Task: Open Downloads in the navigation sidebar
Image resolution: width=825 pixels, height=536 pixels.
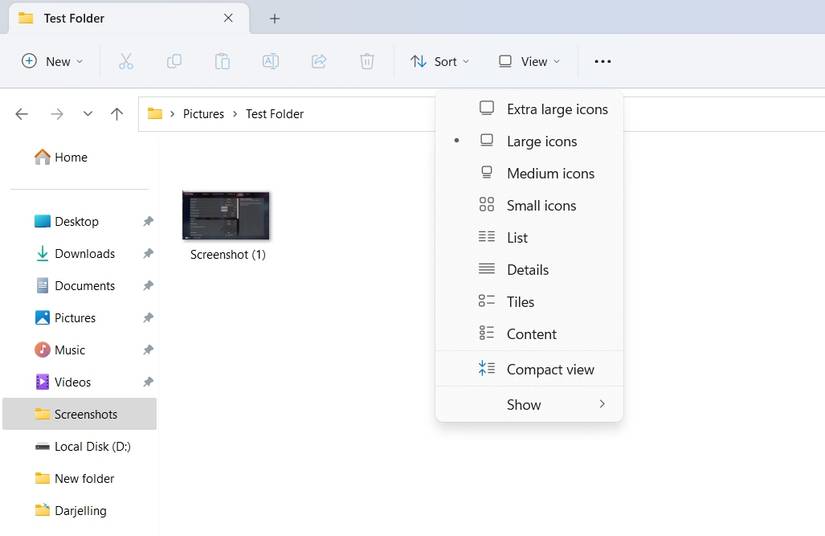Action: click(x=84, y=254)
